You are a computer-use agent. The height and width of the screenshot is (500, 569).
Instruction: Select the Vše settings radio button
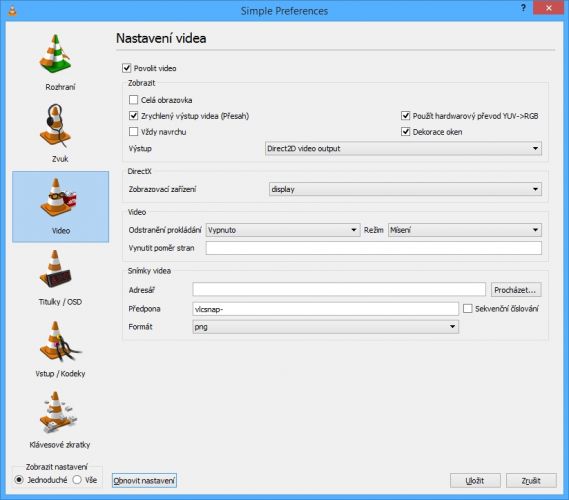pyautogui.click(x=77, y=480)
